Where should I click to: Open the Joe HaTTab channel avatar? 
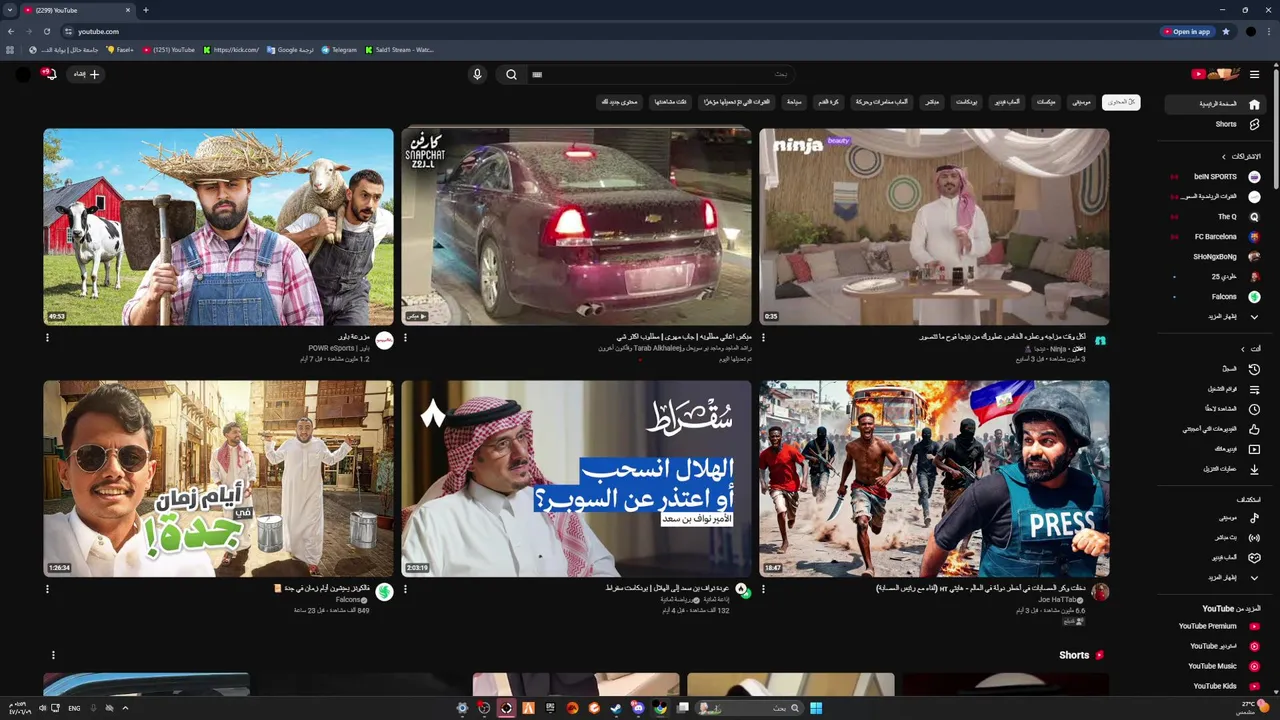[1100, 592]
